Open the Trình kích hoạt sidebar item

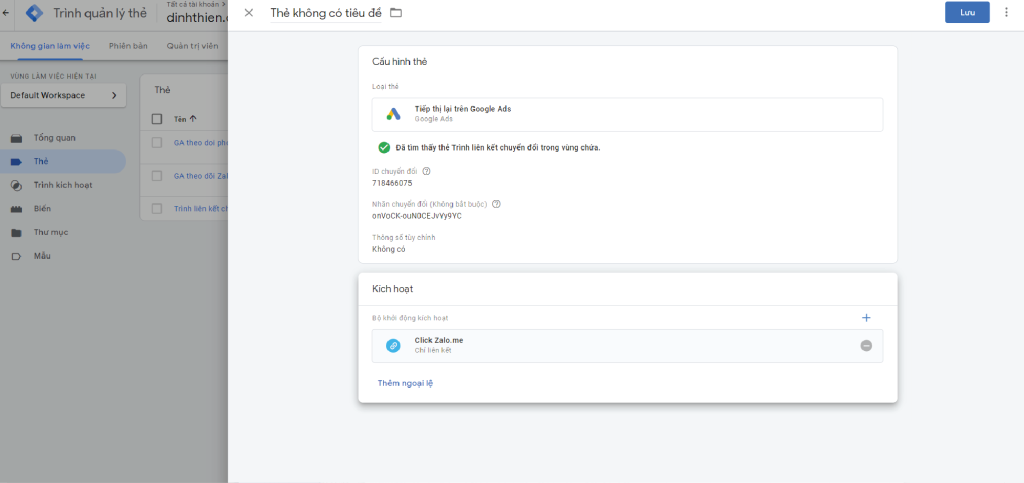pos(62,185)
